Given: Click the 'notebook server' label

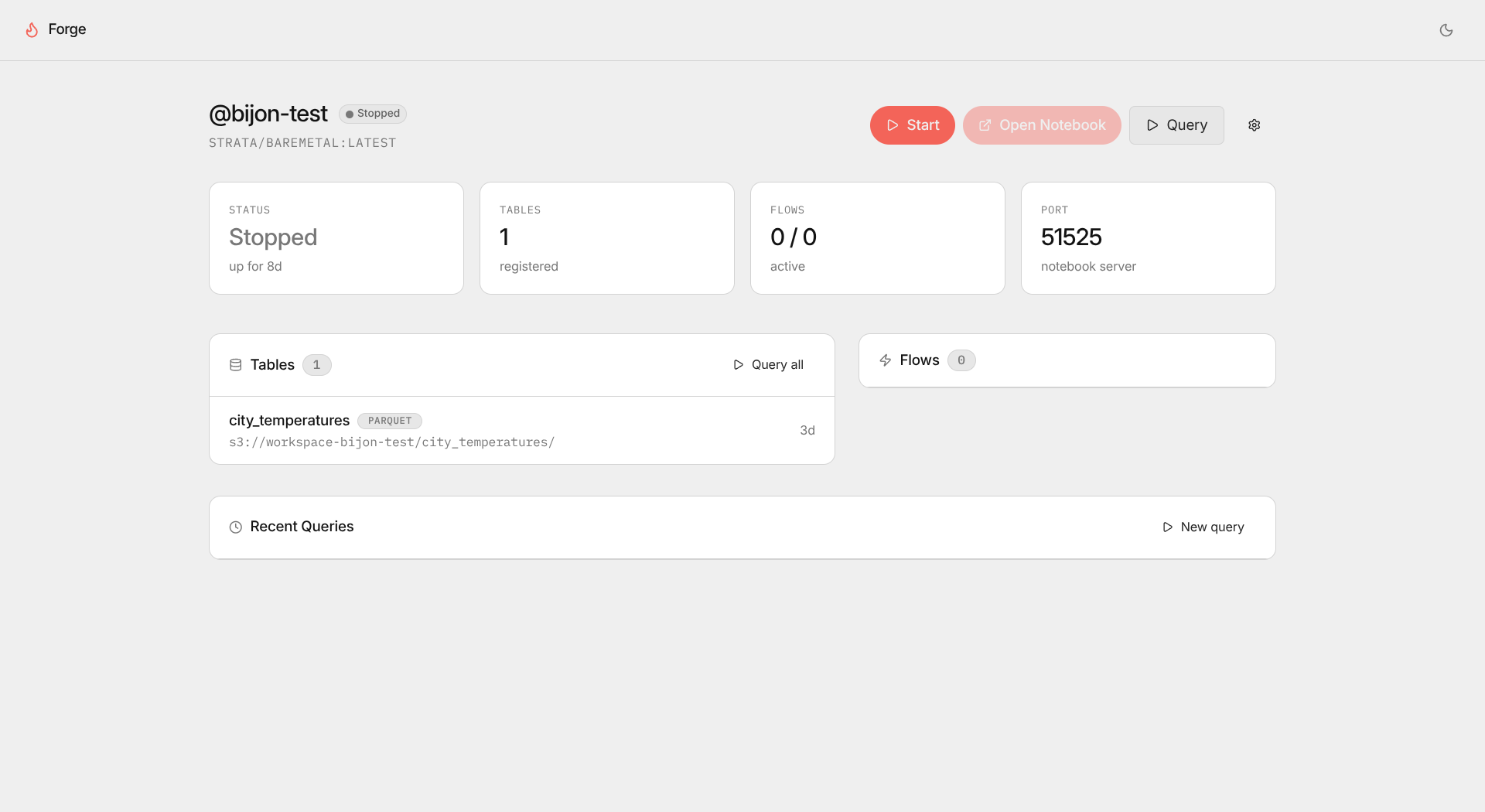Looking at the screenshot, I should pos(1088,267).
